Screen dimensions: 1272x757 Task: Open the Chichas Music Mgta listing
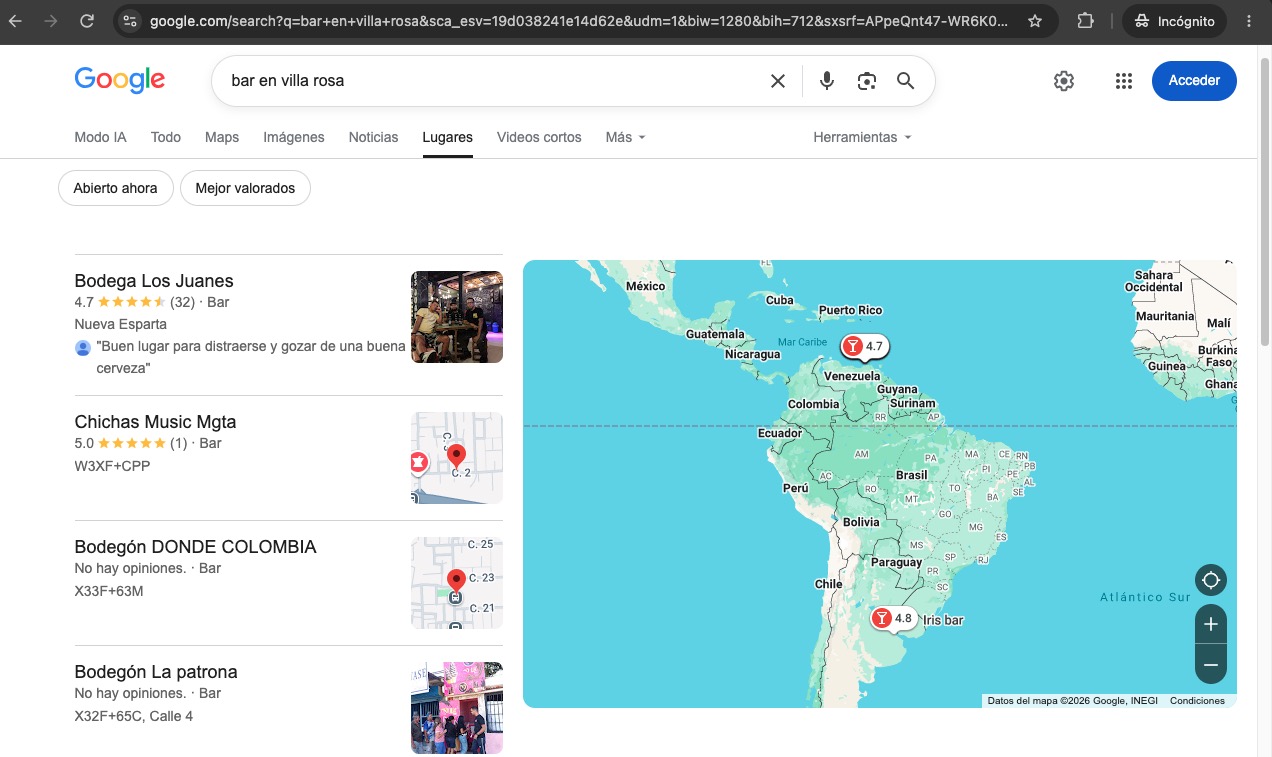[x=155, y=422]
